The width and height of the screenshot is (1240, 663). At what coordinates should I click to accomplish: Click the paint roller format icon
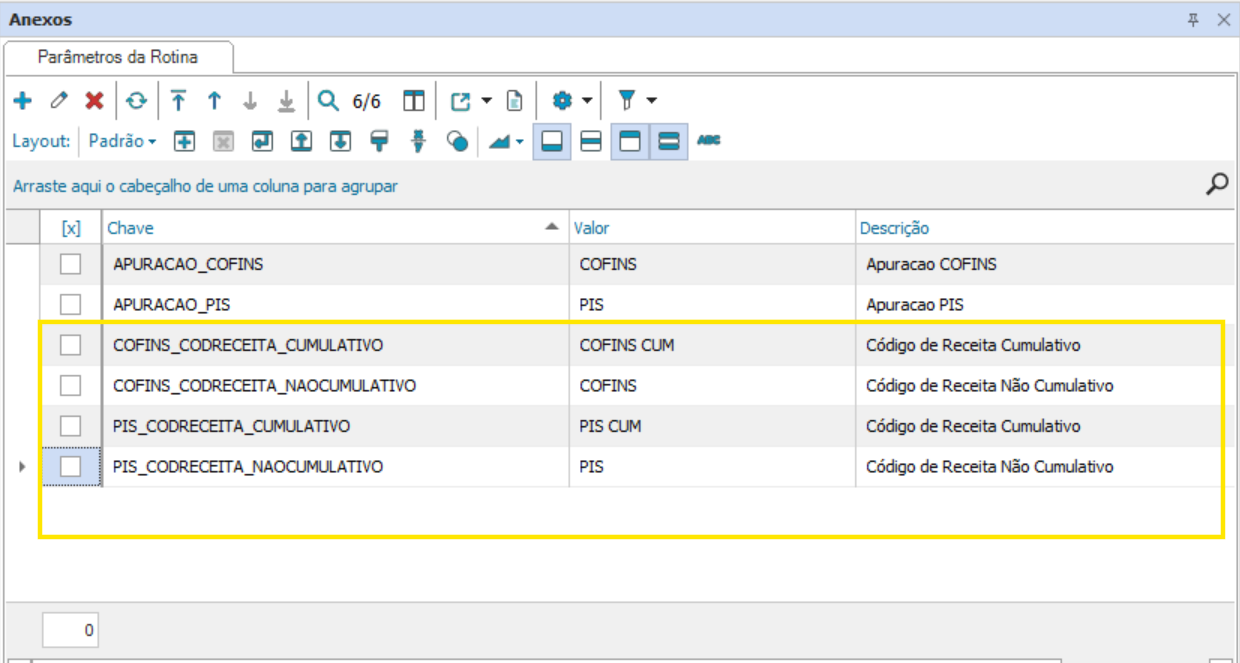(379, 141)
